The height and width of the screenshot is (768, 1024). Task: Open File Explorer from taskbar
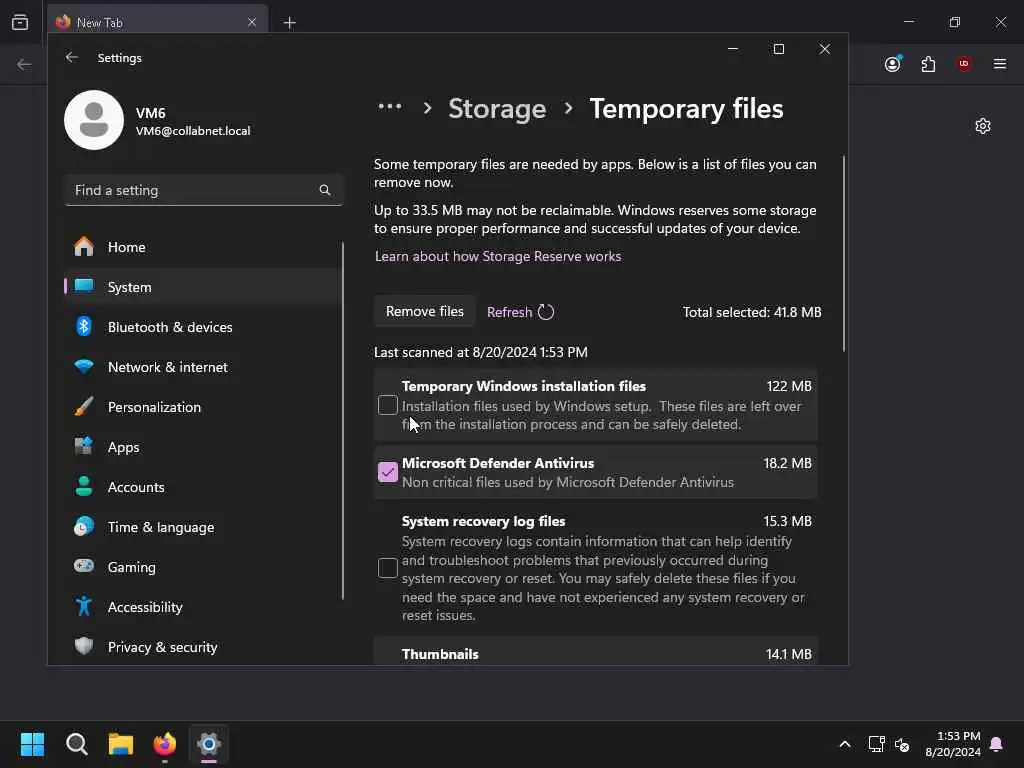(121, 744)
